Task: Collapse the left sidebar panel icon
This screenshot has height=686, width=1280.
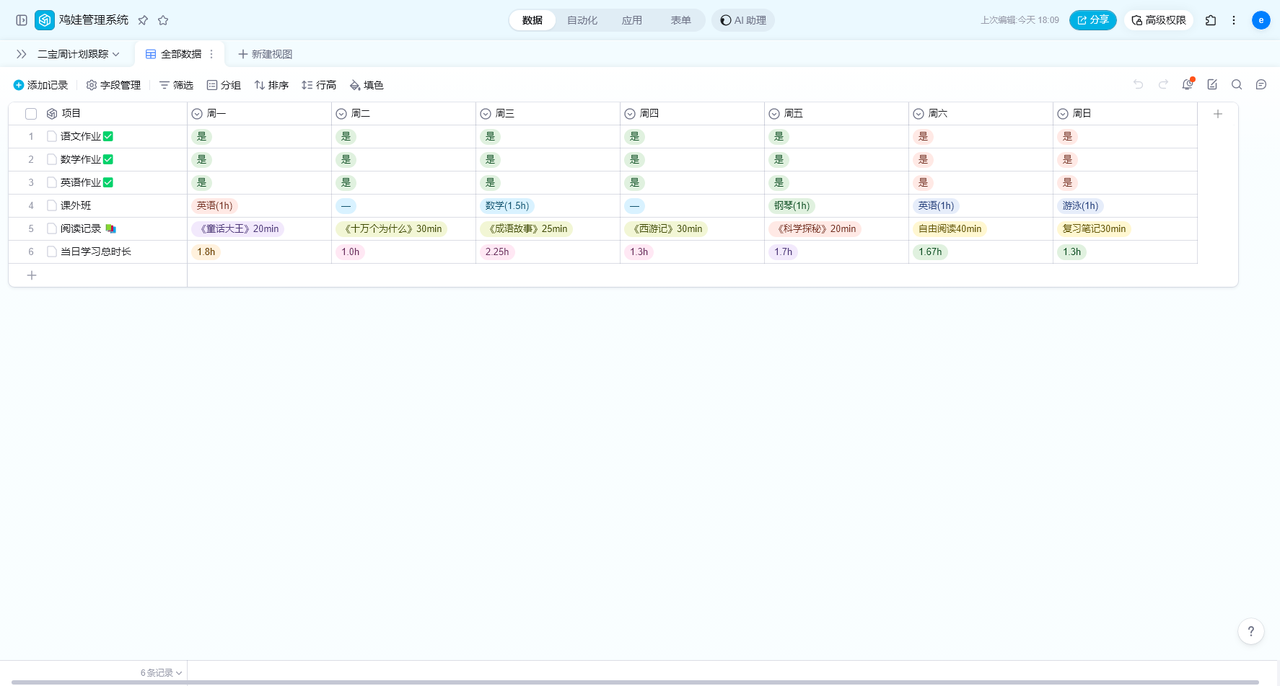Action: pos(21,20)
